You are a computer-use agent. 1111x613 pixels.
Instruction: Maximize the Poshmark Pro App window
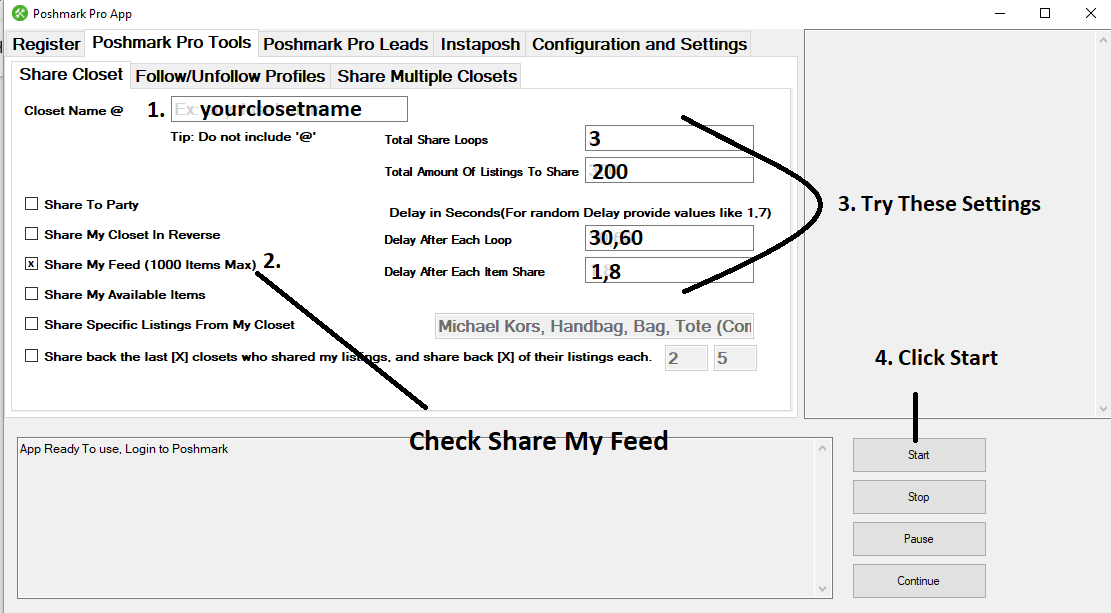coord(1044,13)
